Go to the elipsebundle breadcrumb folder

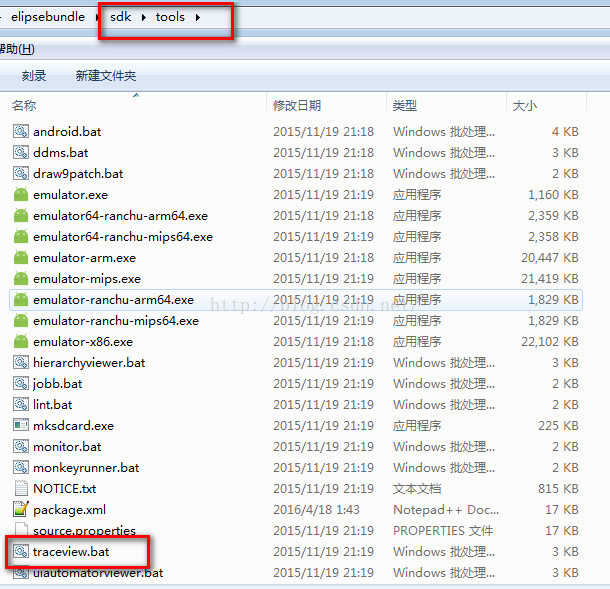48,17
